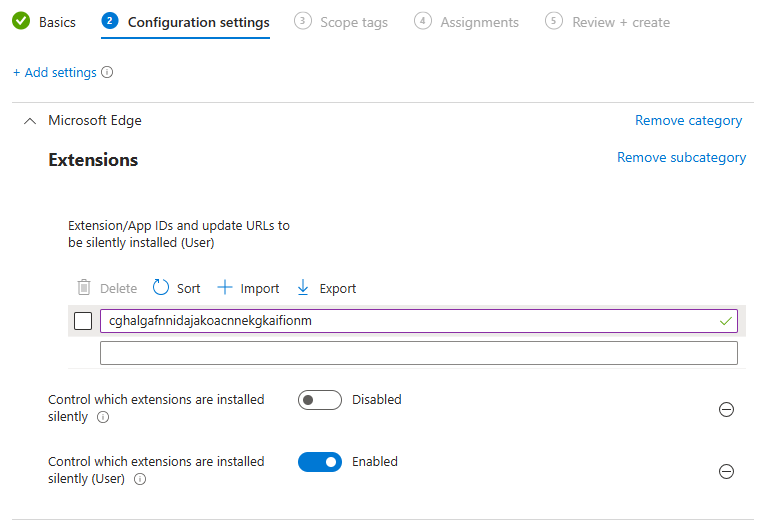
Task: Remove the User silent install setting via minus icon
Action: [x=726, y=471]
